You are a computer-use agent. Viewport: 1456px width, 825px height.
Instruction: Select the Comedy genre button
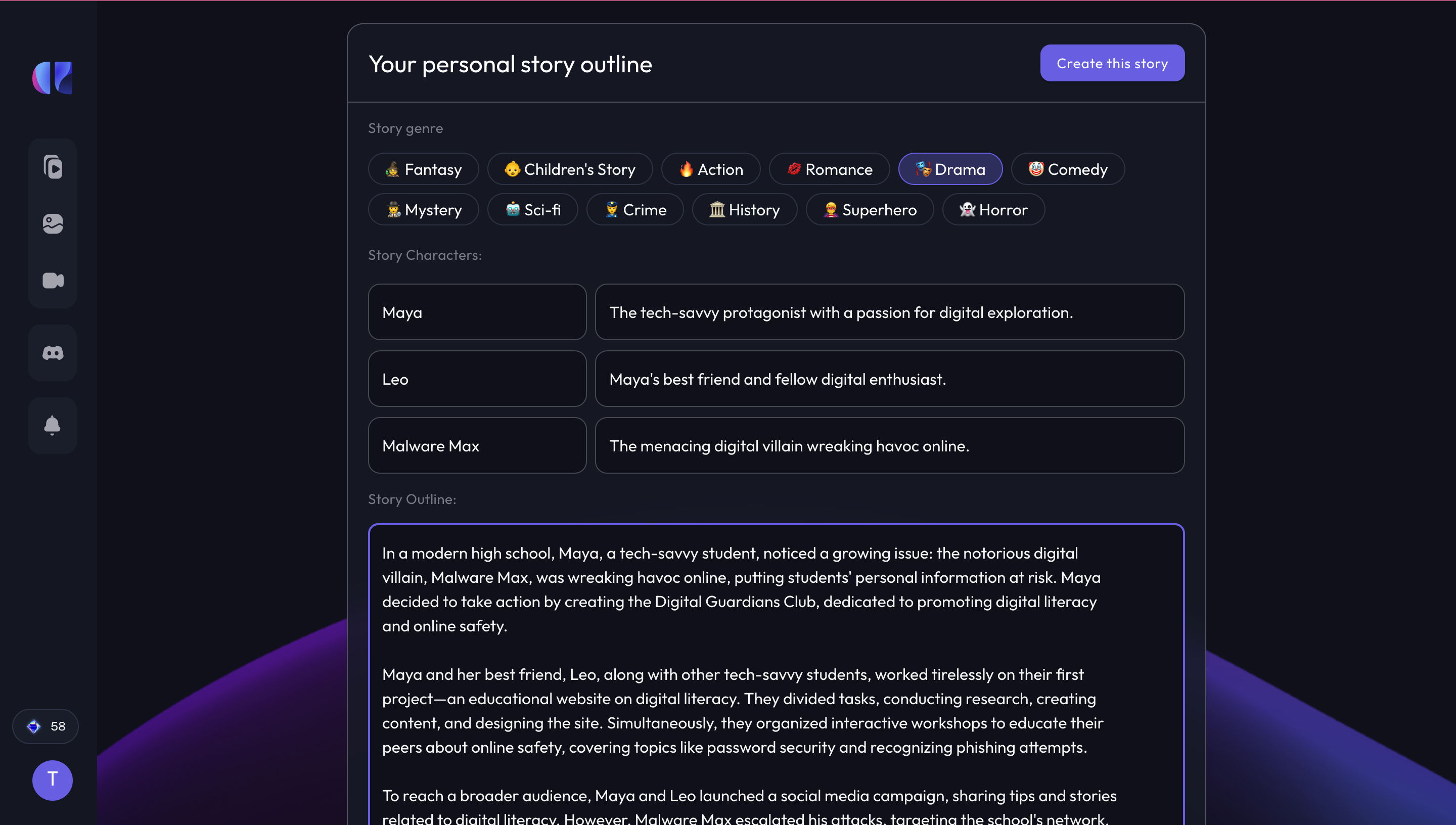coord(1068,169)
